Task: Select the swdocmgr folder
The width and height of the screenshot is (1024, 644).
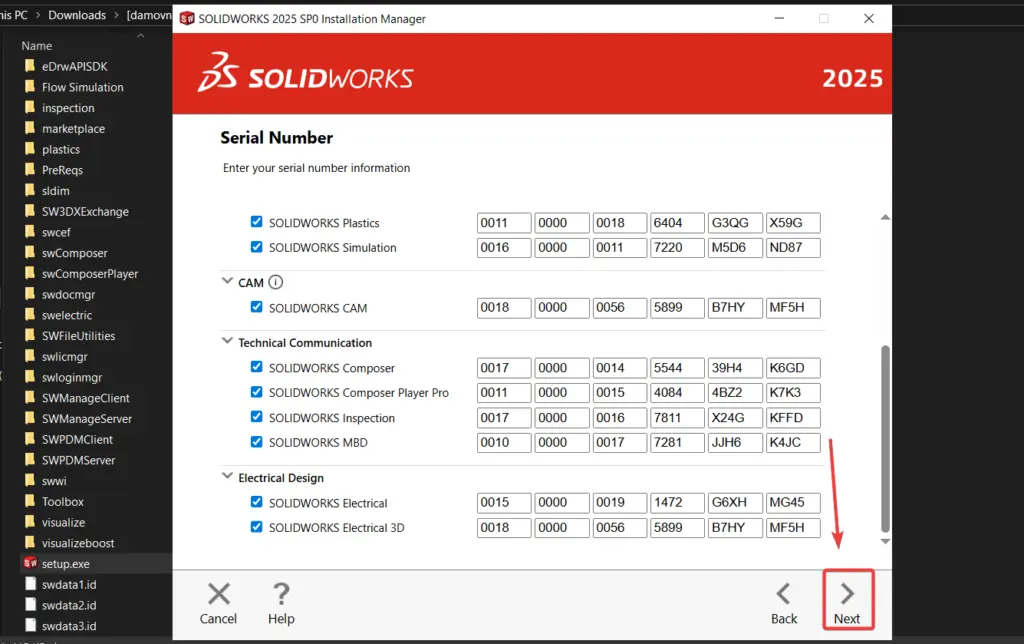Action: 68,295
